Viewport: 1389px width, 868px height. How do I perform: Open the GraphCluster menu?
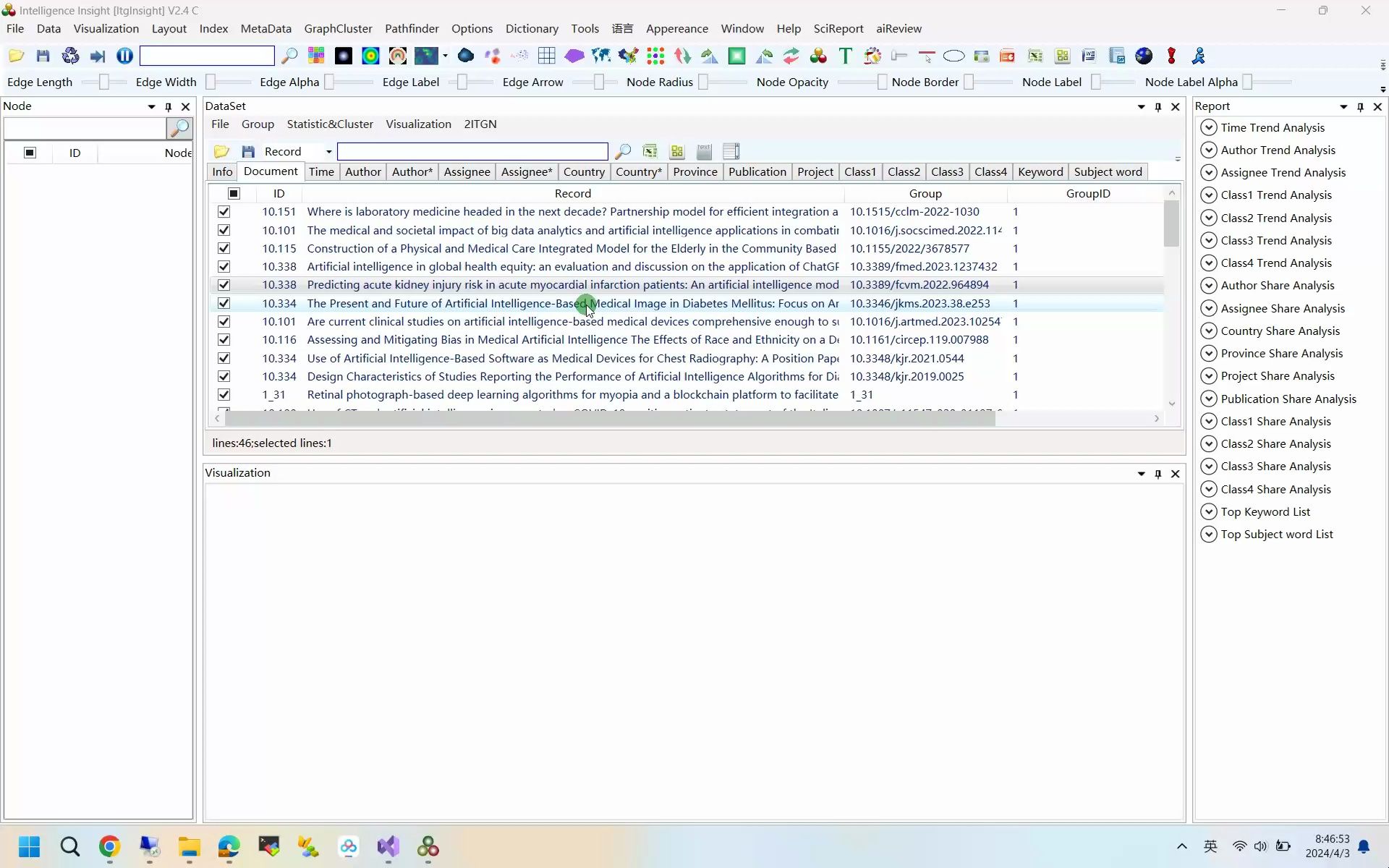(x=338, y=28)
